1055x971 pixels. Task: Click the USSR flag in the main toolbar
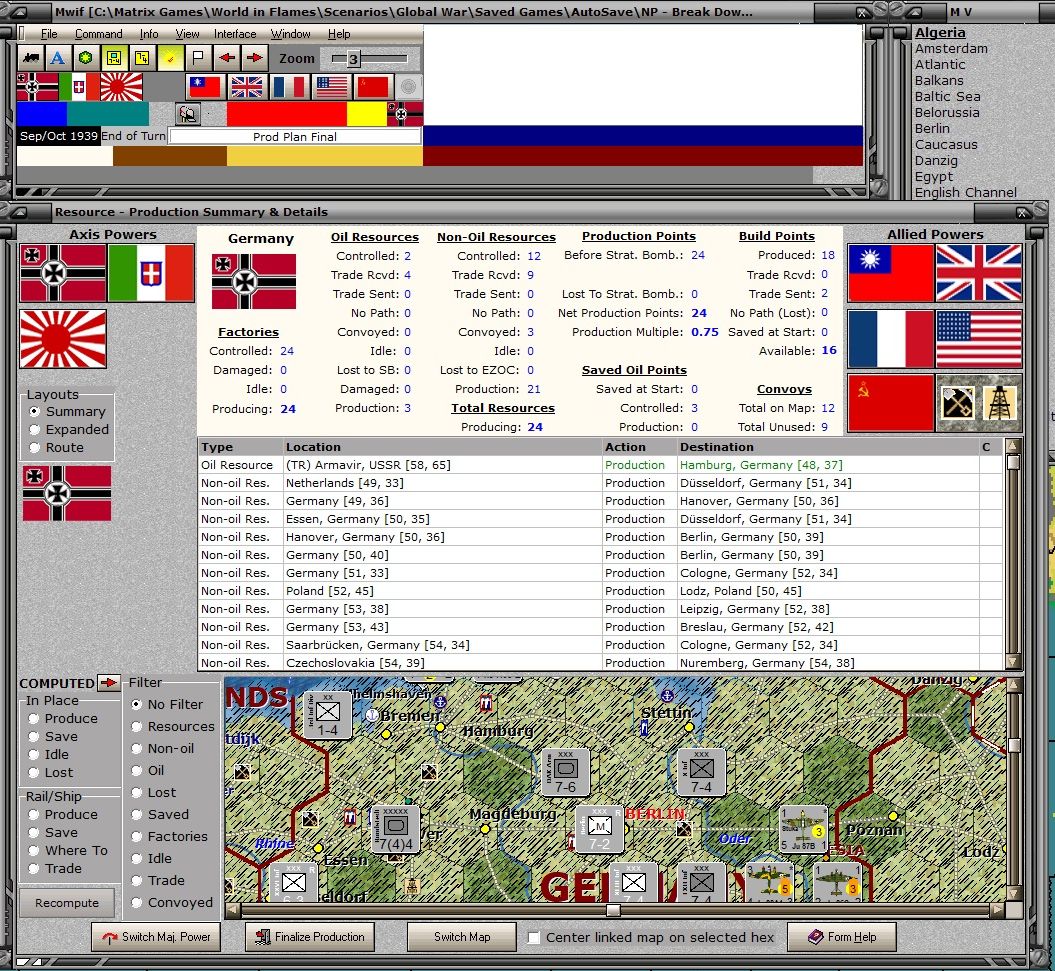coord(373,87)
